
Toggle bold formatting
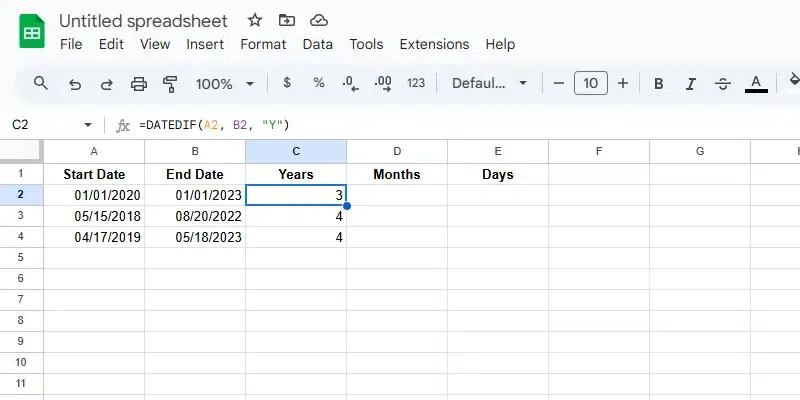coord(659,84)
